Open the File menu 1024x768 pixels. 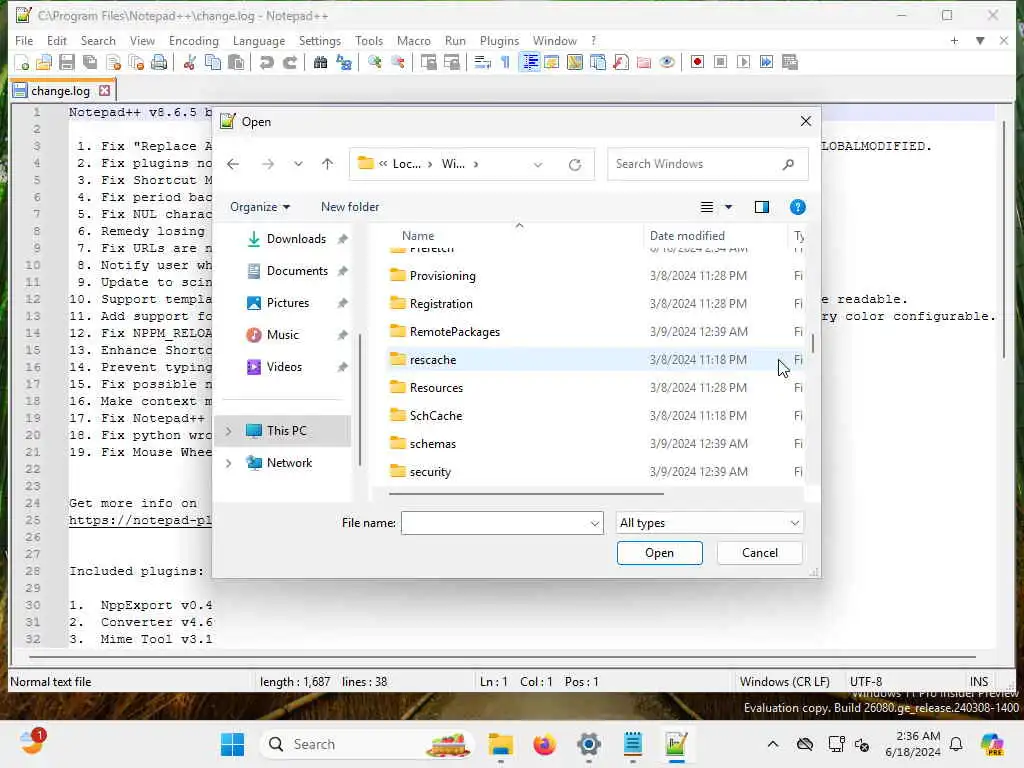pos(24,40)
